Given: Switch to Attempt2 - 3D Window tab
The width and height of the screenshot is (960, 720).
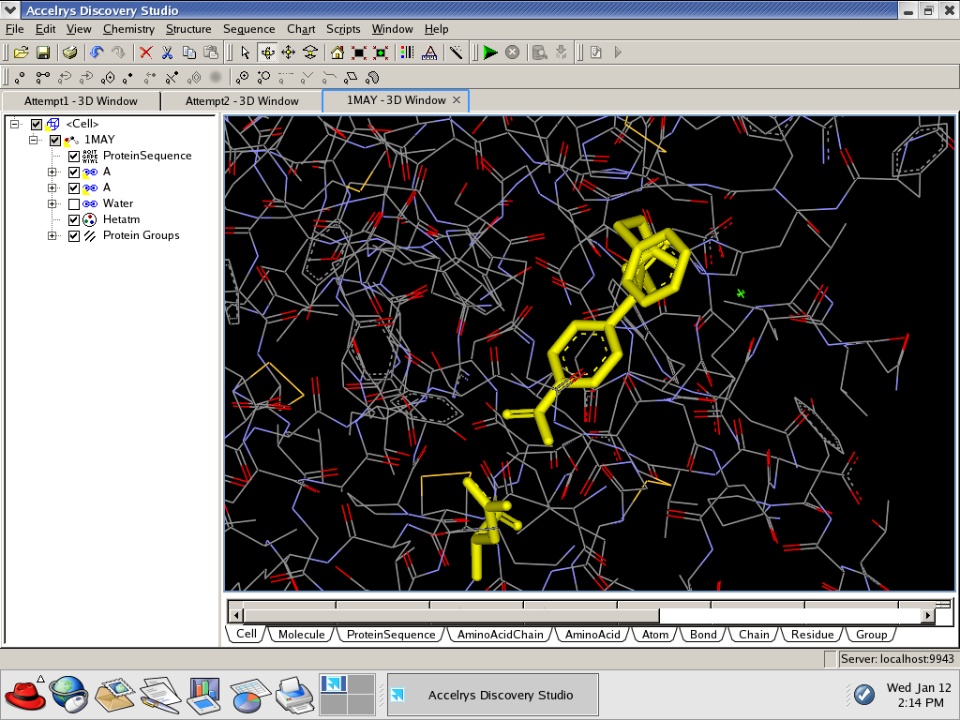Looking at the screenshot, I should pos(241,101).
